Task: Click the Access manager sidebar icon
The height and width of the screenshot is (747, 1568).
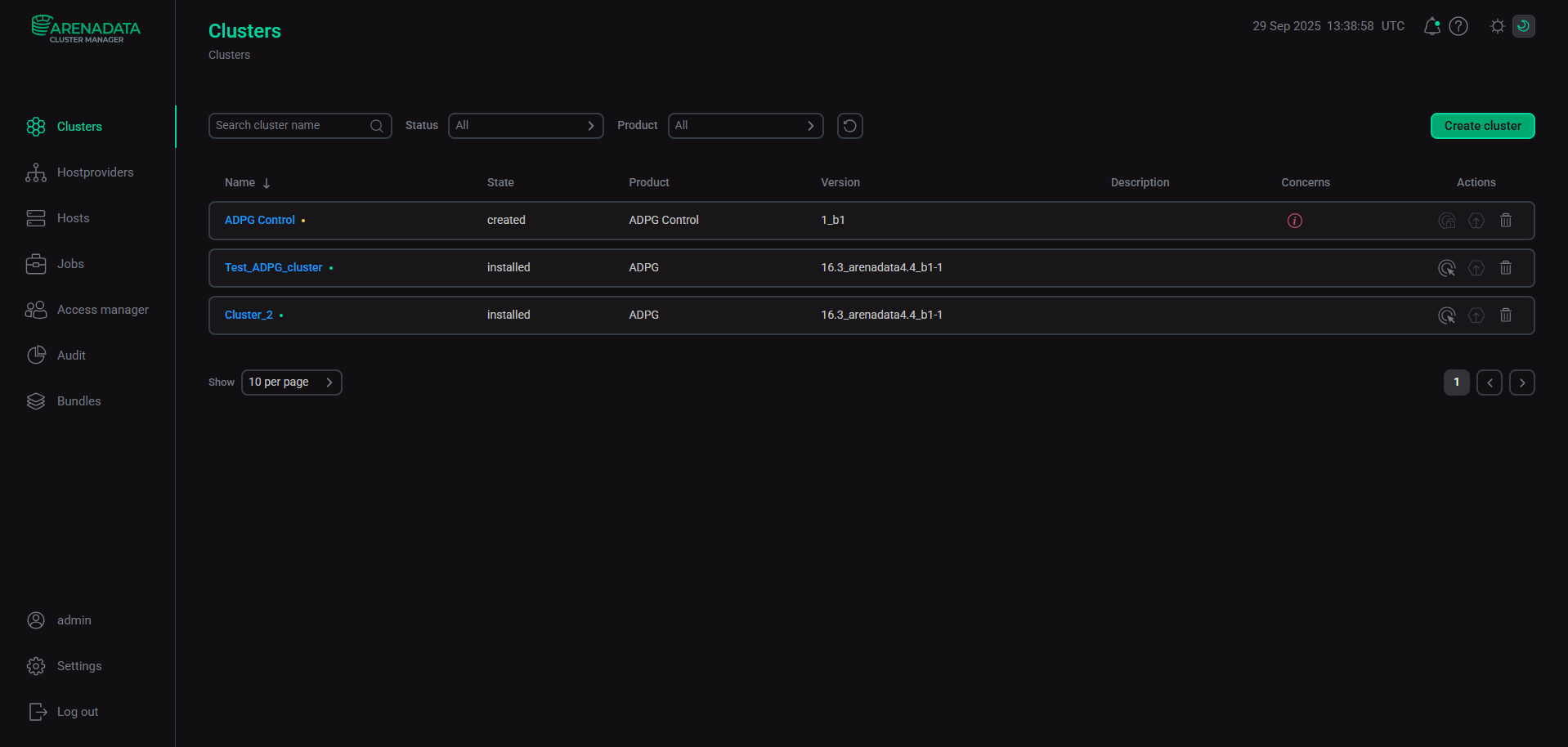Action: point(36,309)
